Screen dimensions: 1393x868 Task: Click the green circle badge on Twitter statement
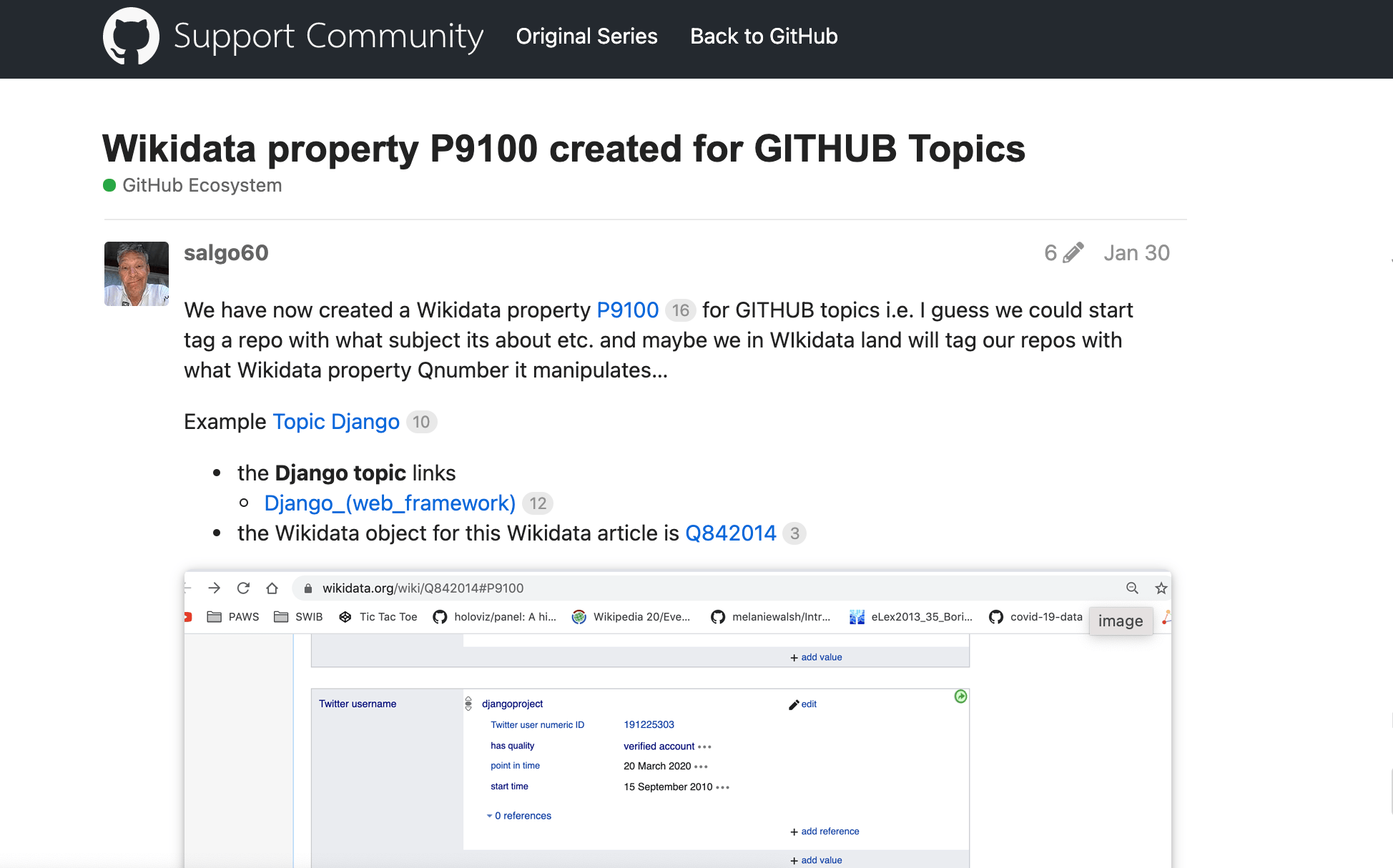tap(960, 696)
